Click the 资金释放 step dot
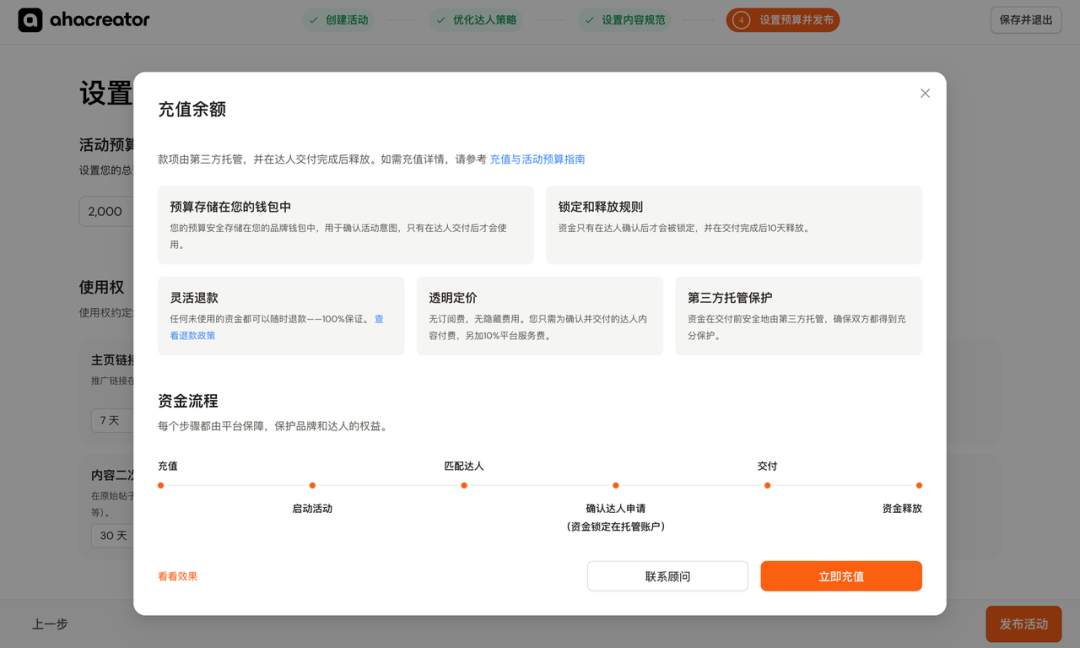The width and height of the screenshot is (1080, 648). click(919, 485)
